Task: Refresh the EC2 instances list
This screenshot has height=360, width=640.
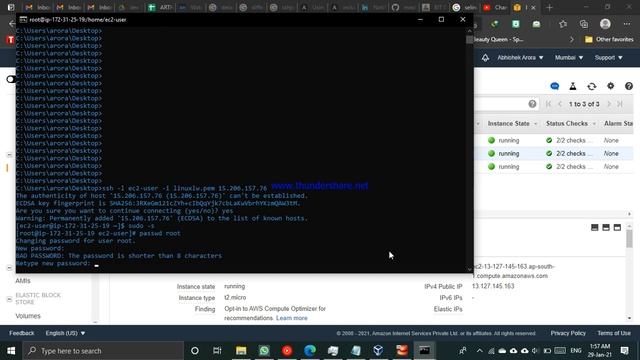Action: point(591,86)
